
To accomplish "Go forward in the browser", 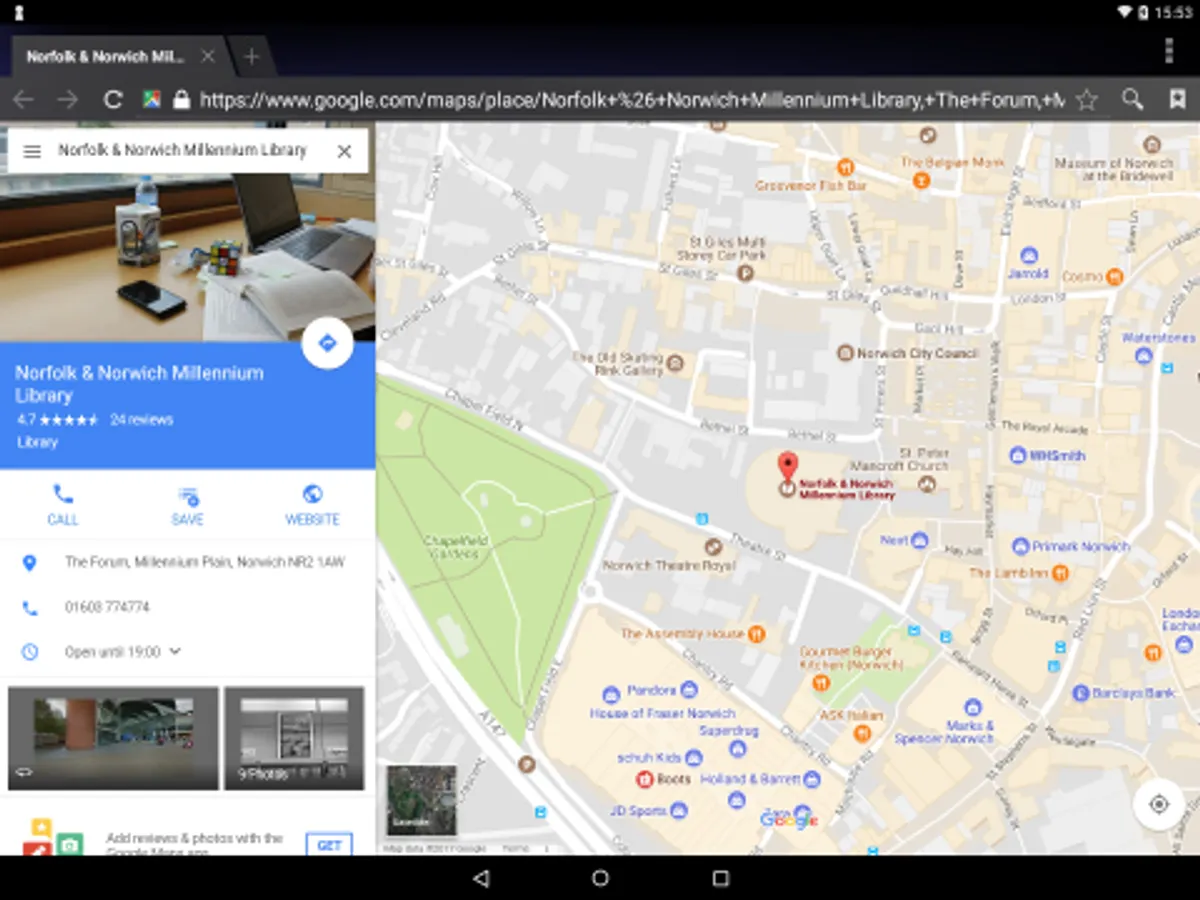I will (67, 99).
